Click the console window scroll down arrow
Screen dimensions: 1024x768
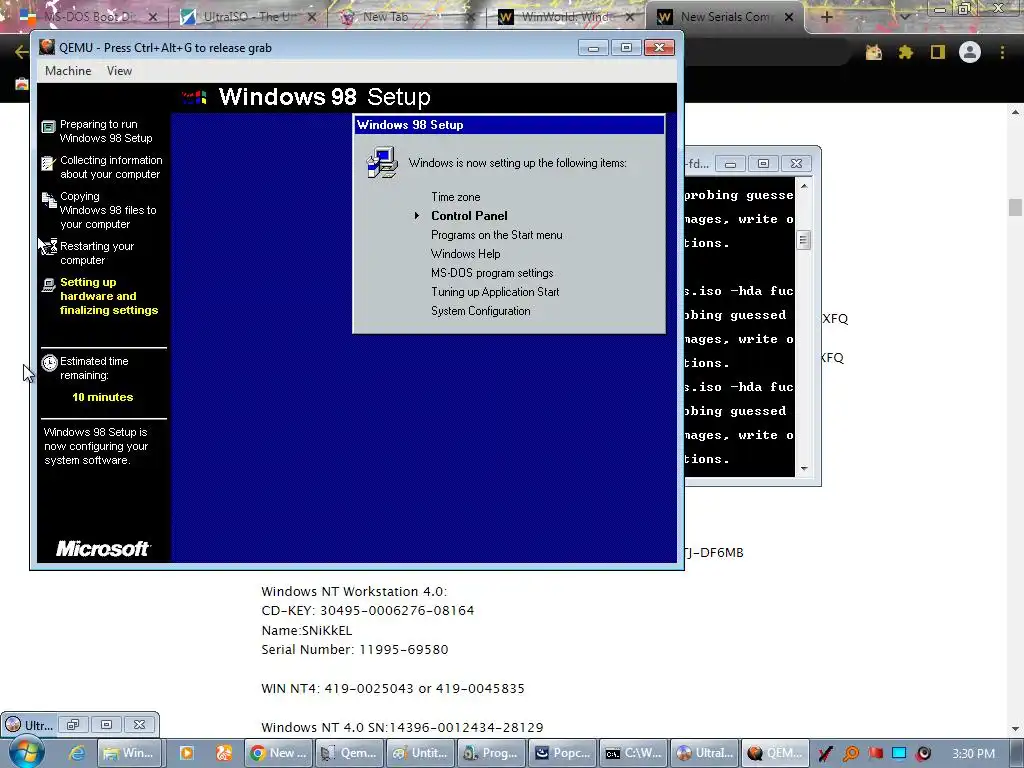(804, 468)
